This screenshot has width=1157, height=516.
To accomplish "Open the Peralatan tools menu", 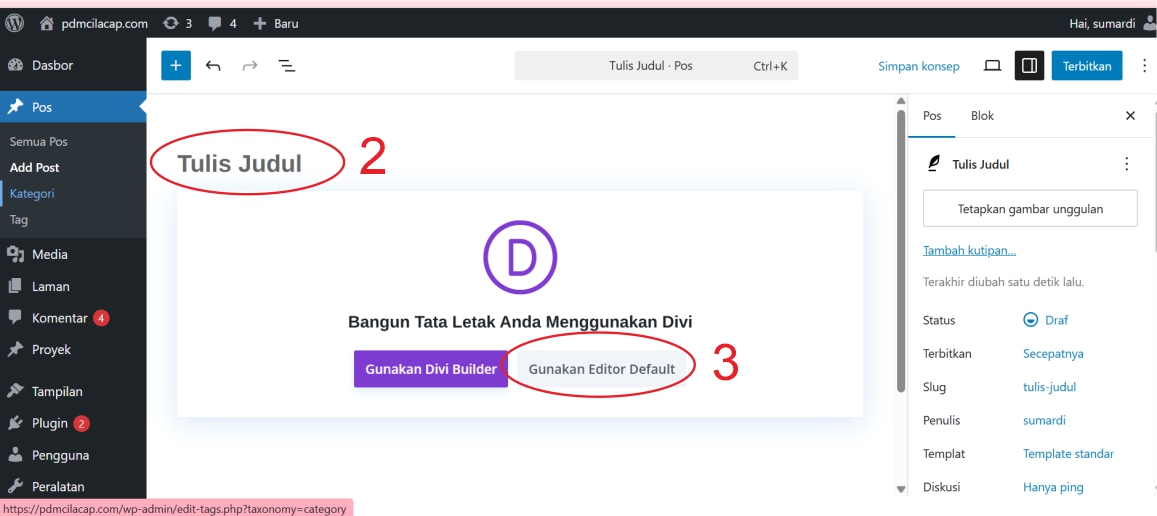I will 73,486.
